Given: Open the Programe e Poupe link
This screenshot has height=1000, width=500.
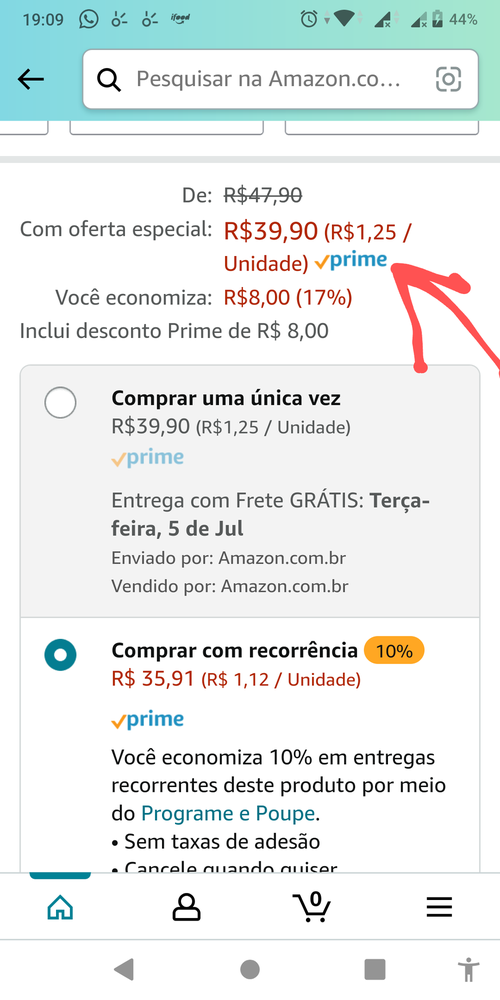Looking at the screenshot, I should [228, 813].
